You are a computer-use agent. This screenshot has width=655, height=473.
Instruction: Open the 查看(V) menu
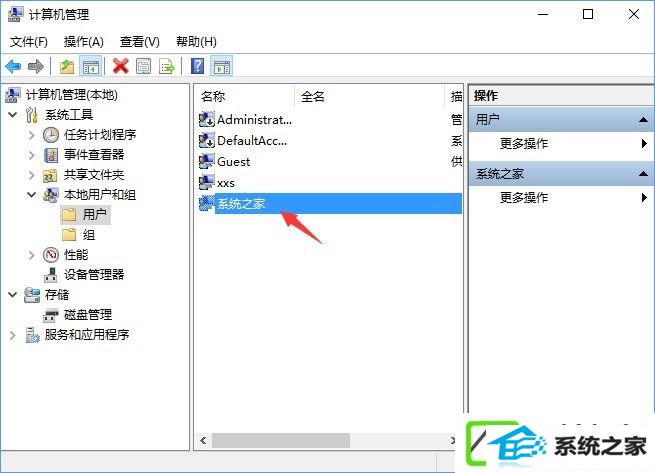click(x=140, y=42)
